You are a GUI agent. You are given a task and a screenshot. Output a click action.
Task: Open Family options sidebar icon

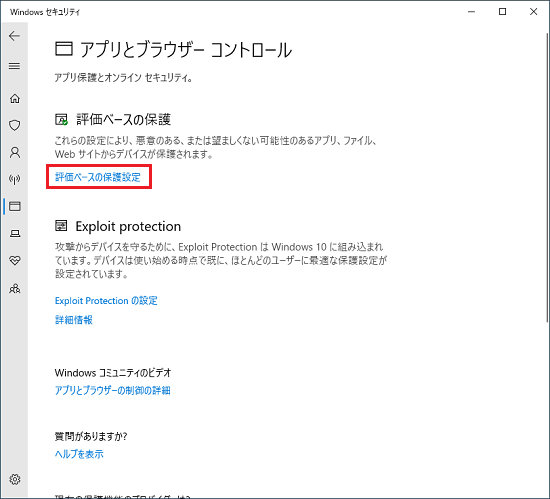pos(15,288)
